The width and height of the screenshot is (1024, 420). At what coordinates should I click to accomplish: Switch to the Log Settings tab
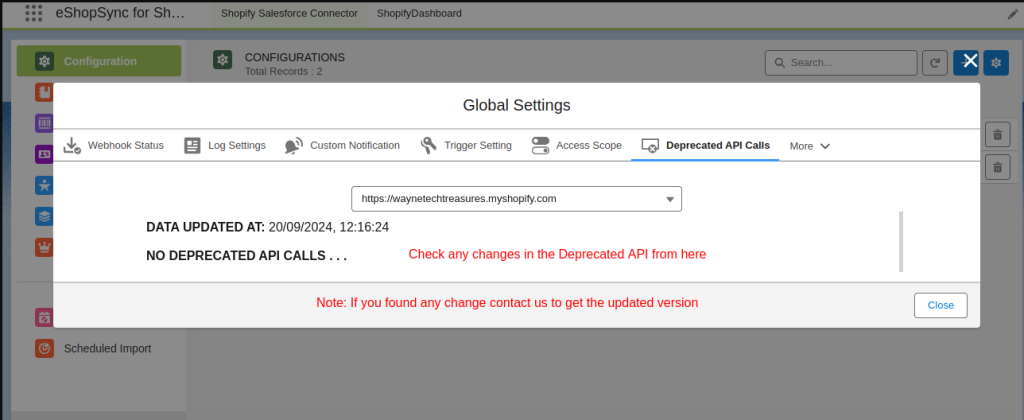tap(225, 145)
